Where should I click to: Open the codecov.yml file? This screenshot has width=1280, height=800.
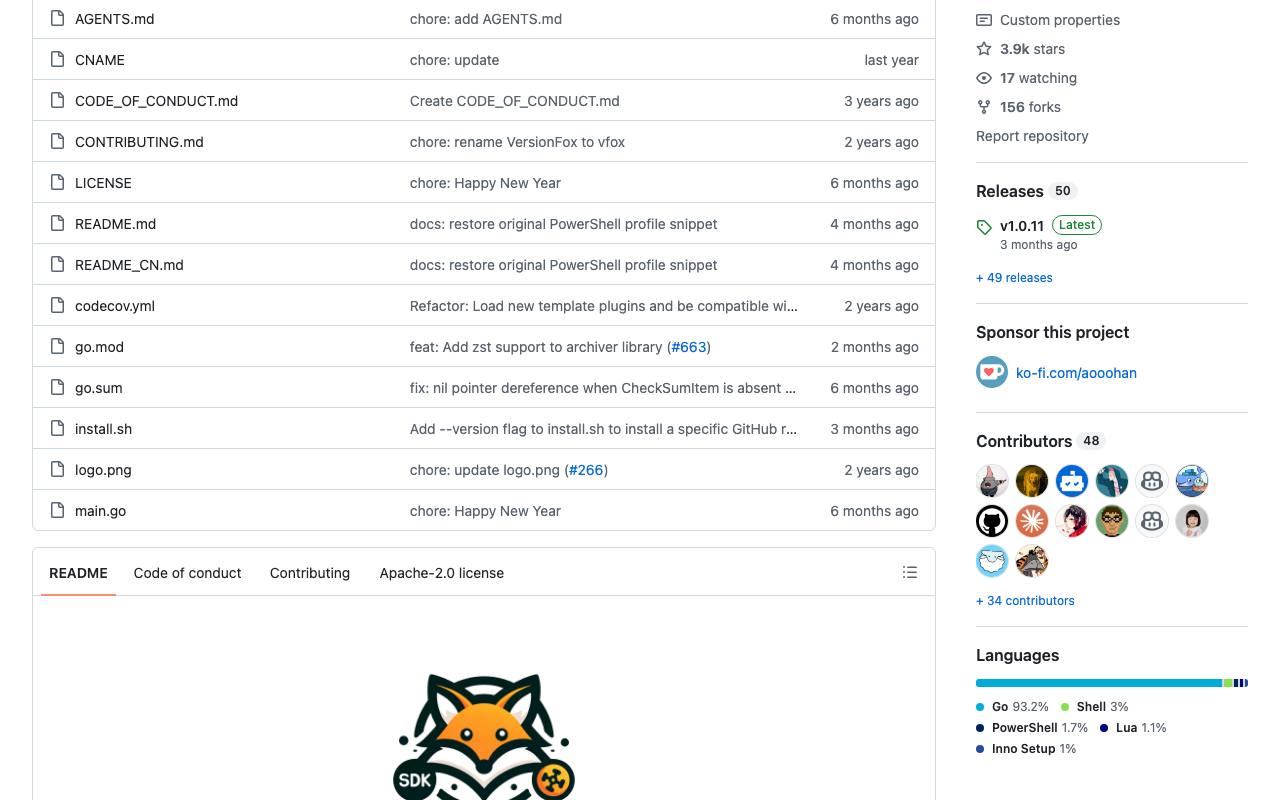[115, 306]
